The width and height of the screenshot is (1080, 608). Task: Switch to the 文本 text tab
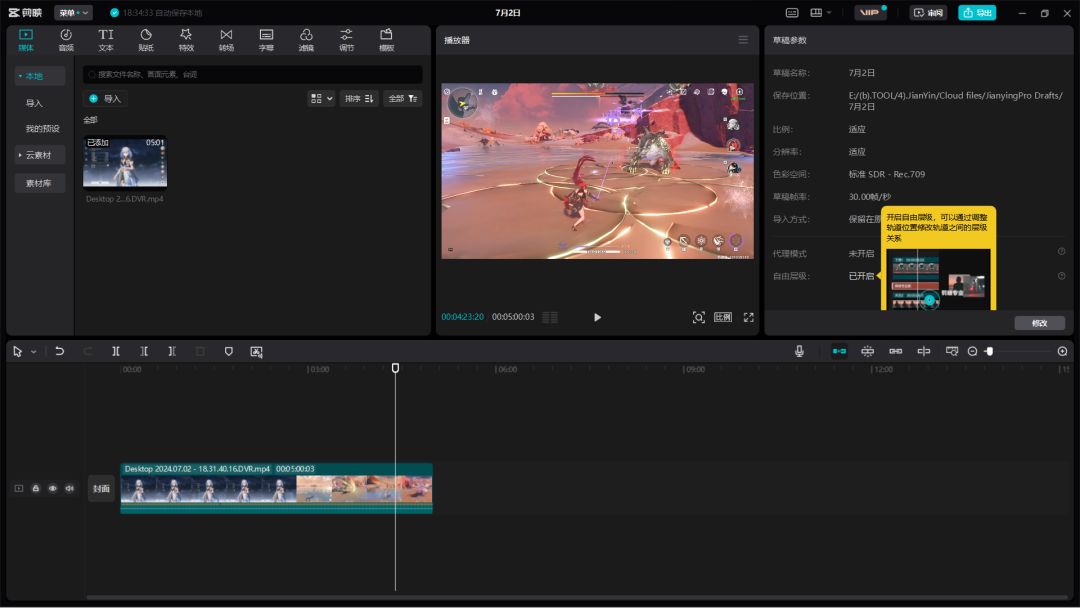pos(106,40)
